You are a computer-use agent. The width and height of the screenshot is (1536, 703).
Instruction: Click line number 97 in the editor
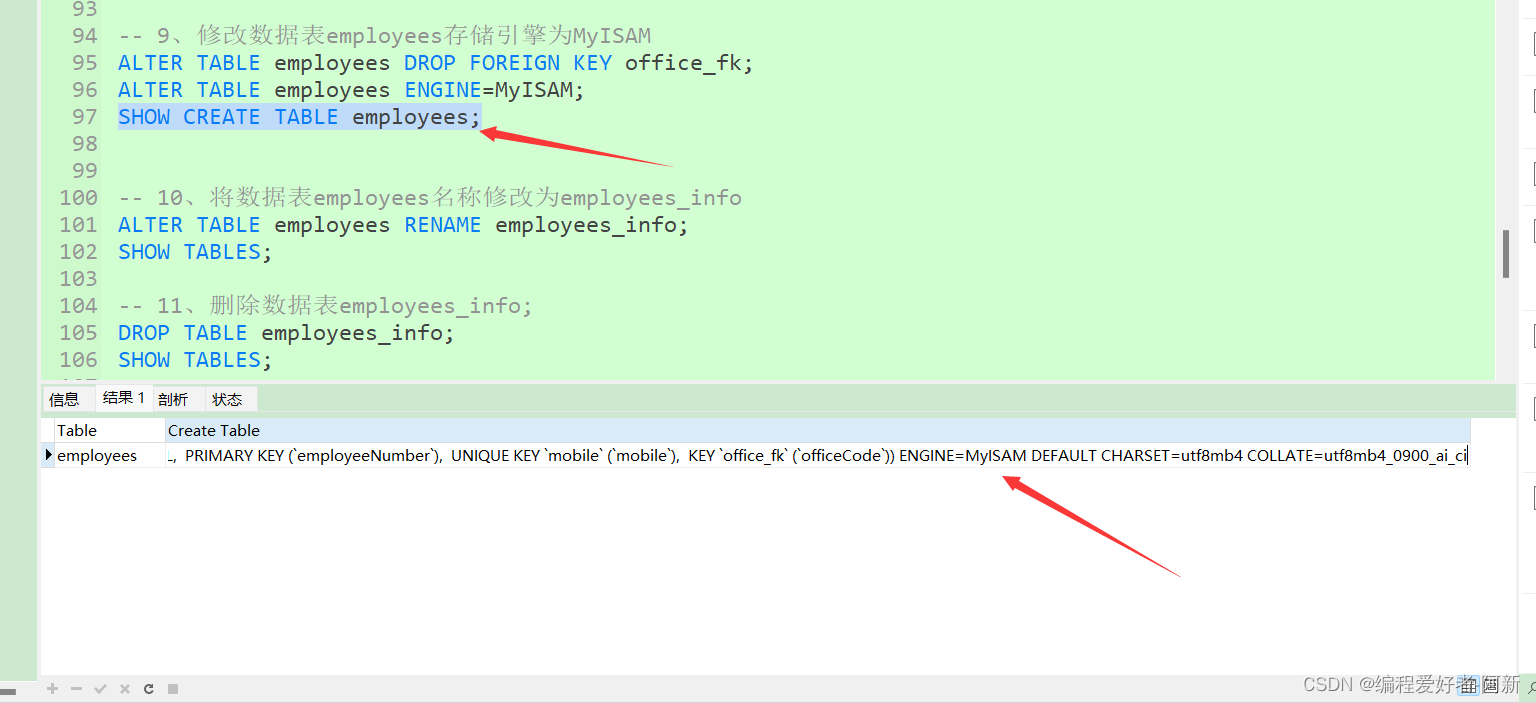pyautogui.click(x=85, y=116)
